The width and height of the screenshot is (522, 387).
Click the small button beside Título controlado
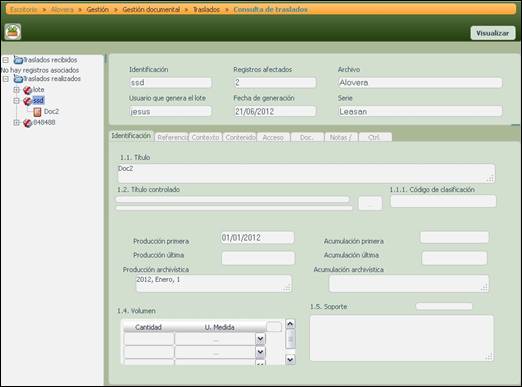click(370, 203)
